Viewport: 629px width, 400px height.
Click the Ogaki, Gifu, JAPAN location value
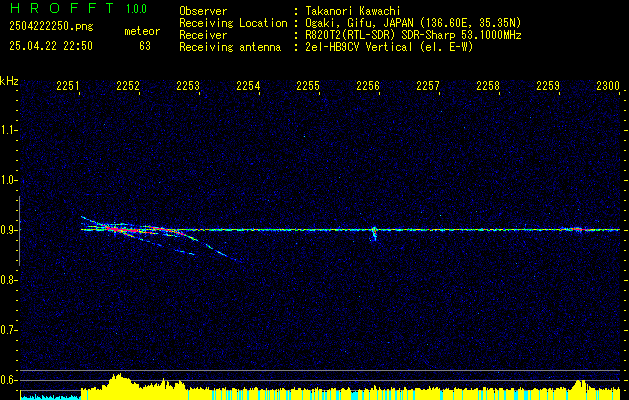pos(413,23)
